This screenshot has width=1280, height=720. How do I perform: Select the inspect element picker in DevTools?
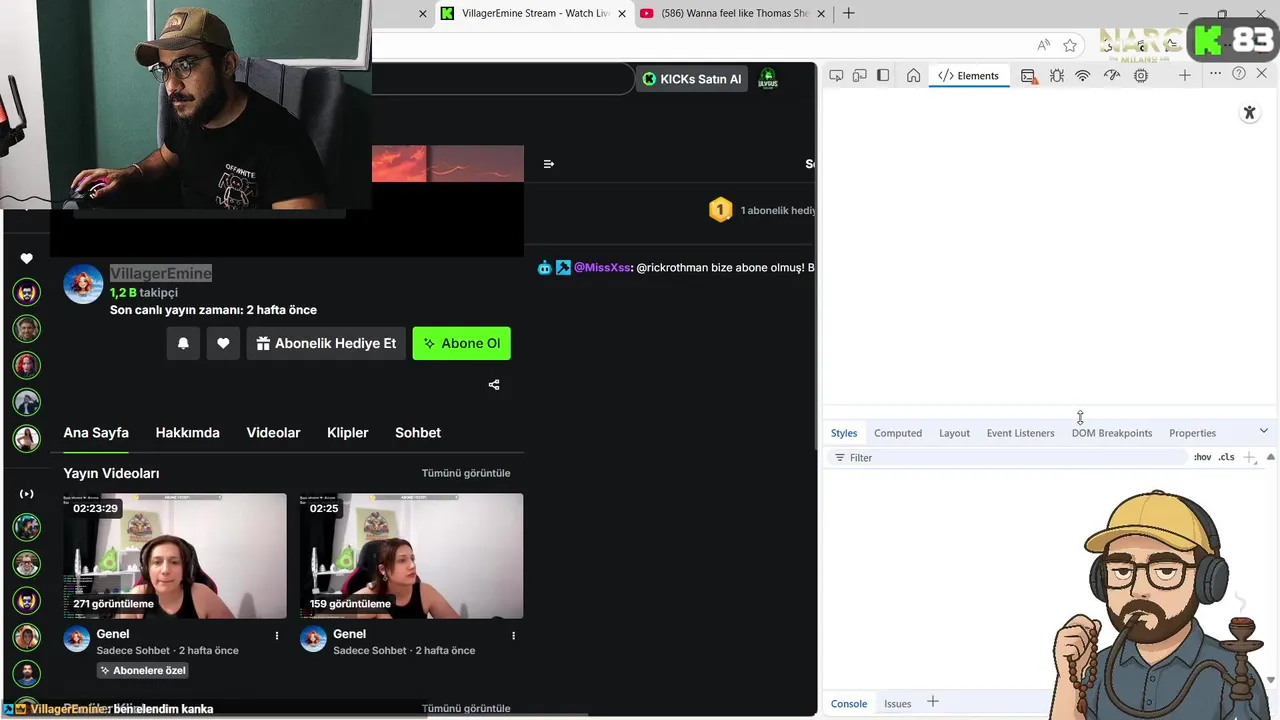tap(836, 75)
